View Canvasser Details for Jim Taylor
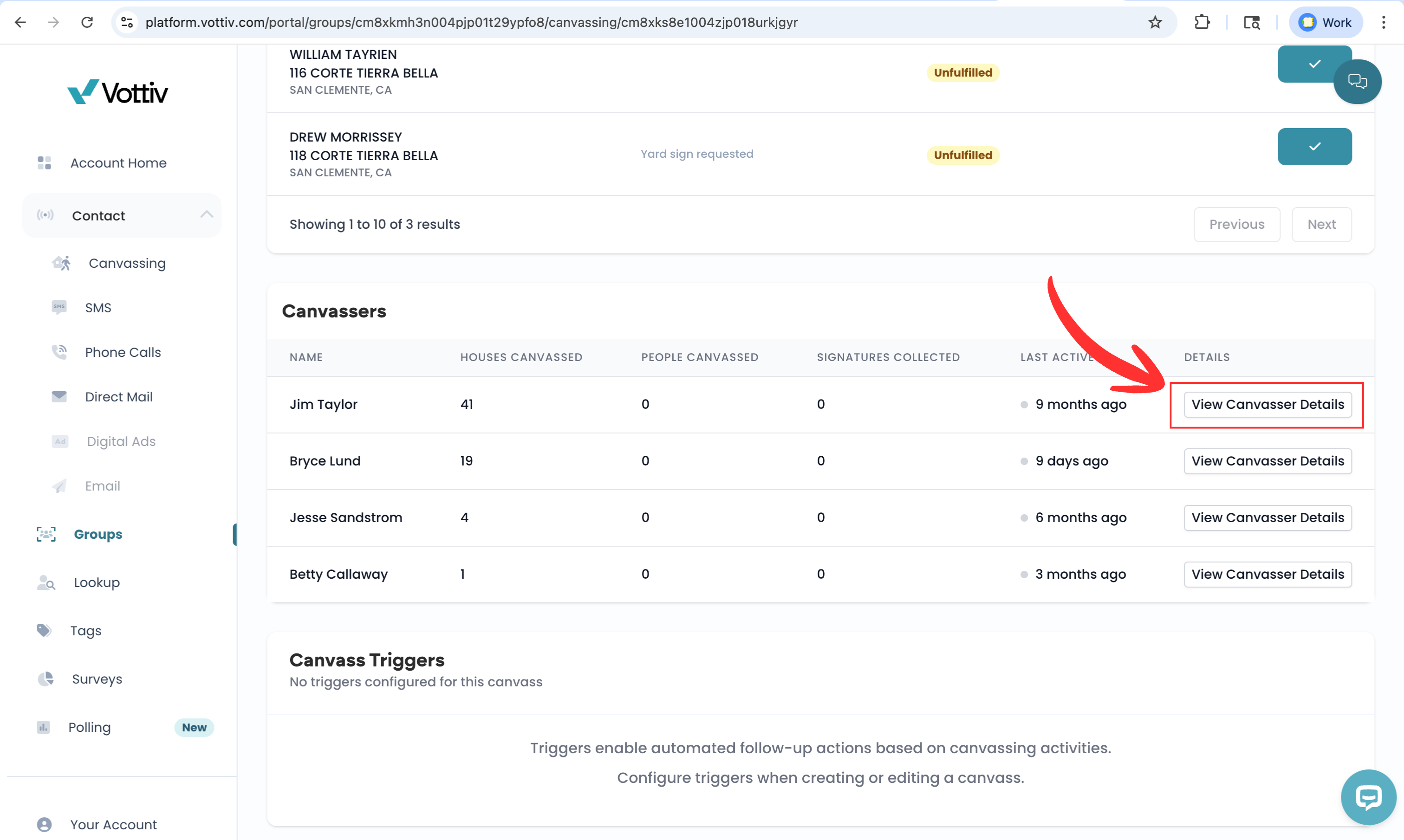 coord(1267,405)
